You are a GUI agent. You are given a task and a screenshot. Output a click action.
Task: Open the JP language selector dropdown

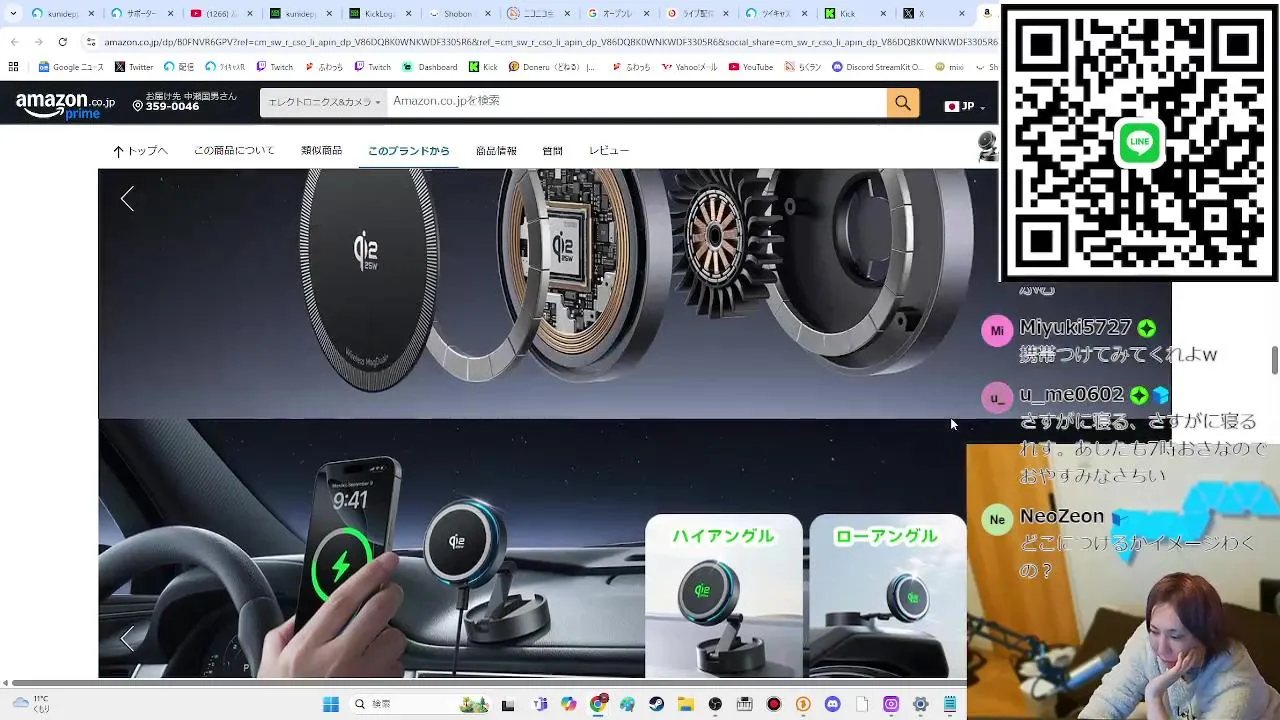click(x=966, y=106)
